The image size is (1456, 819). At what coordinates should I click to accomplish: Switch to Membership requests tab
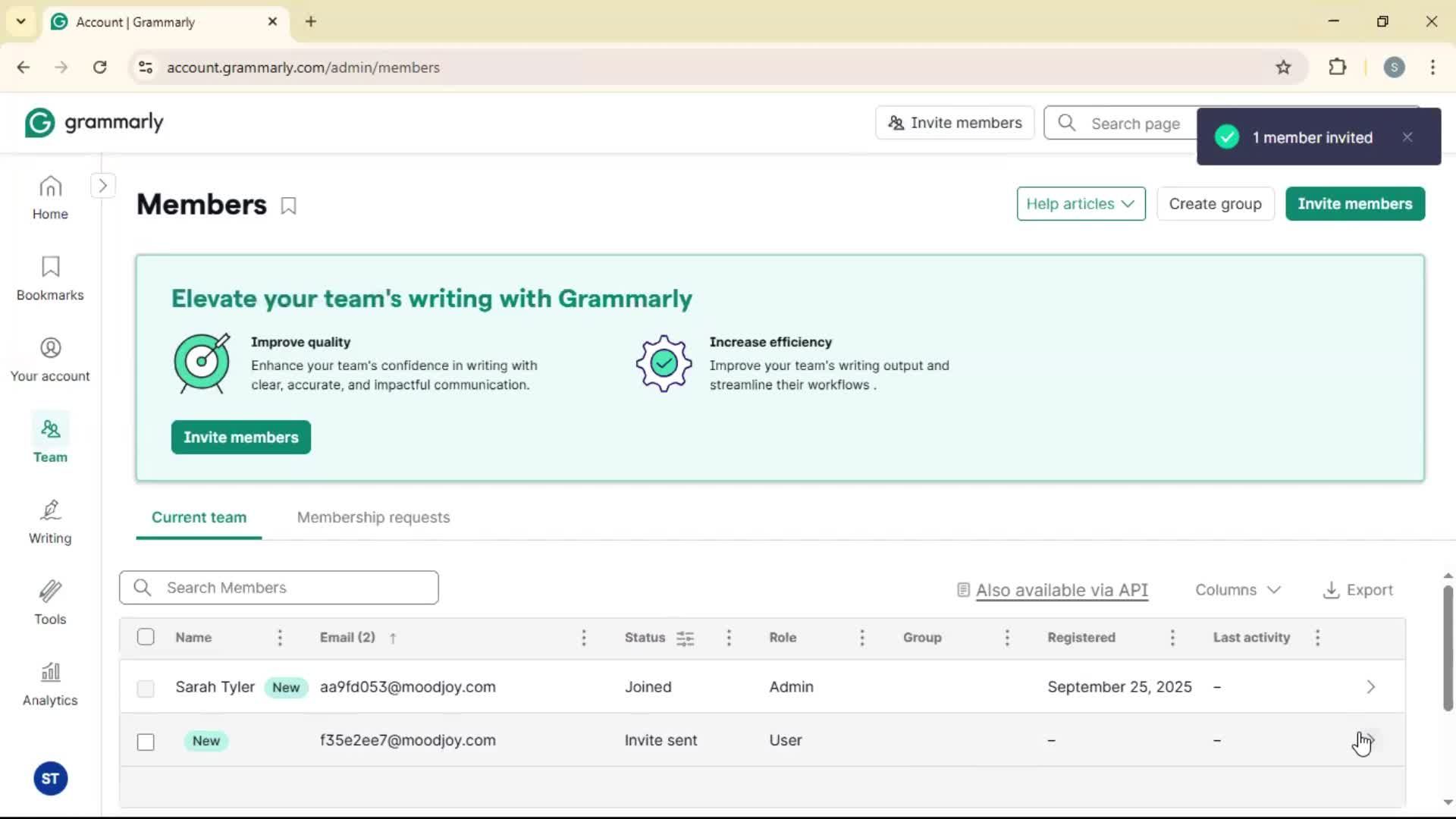pos(373,517)
